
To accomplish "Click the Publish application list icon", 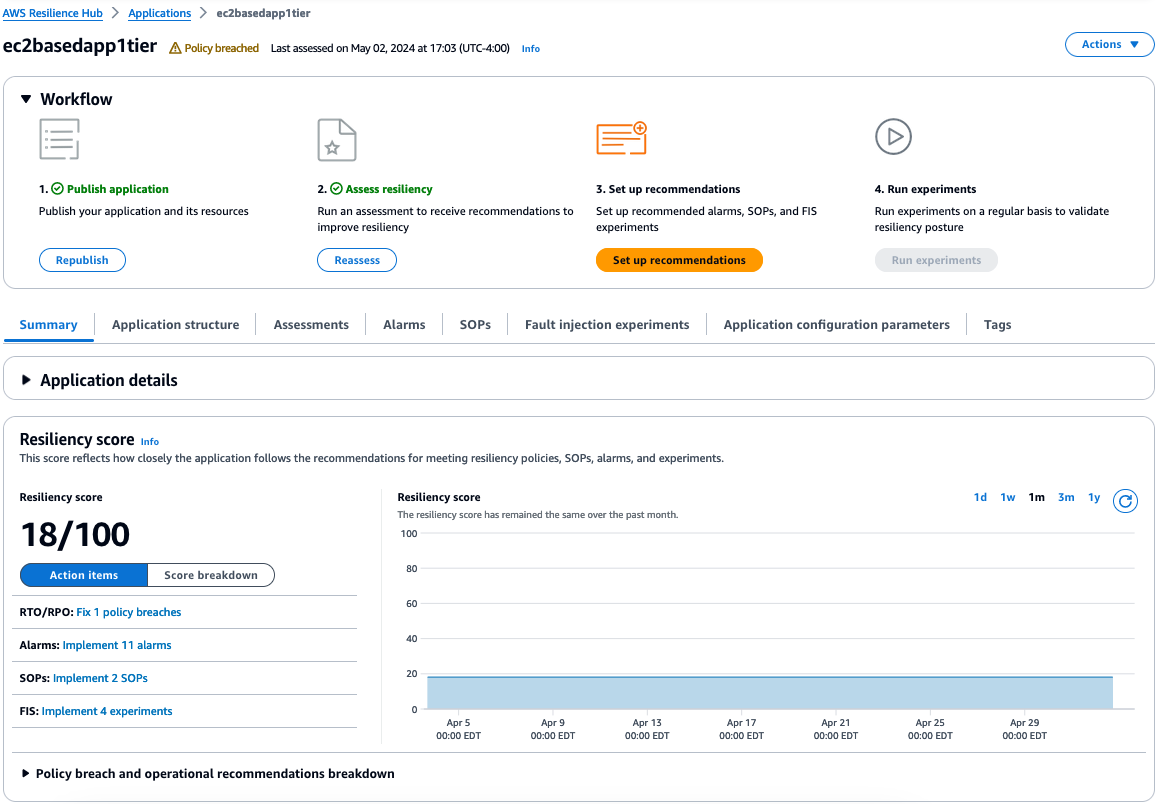I will coord(59,139).
